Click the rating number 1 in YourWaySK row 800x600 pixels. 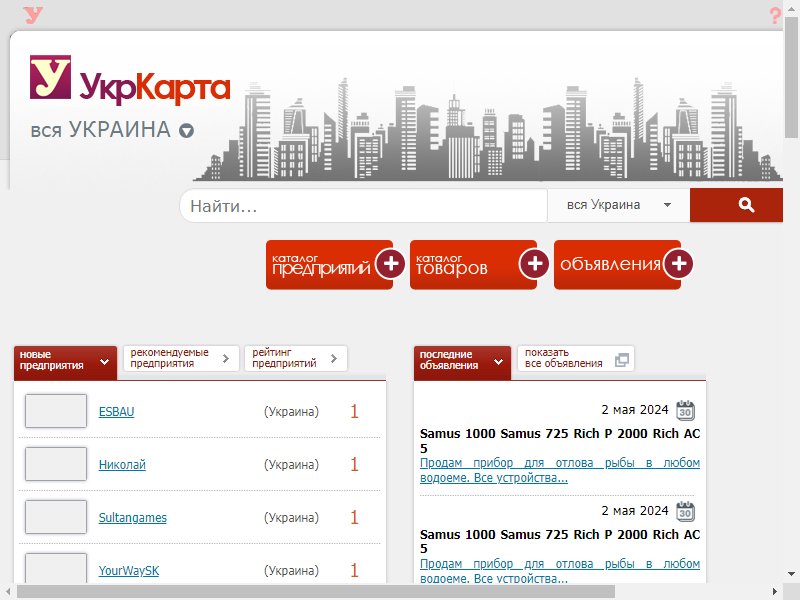point(355,570)
